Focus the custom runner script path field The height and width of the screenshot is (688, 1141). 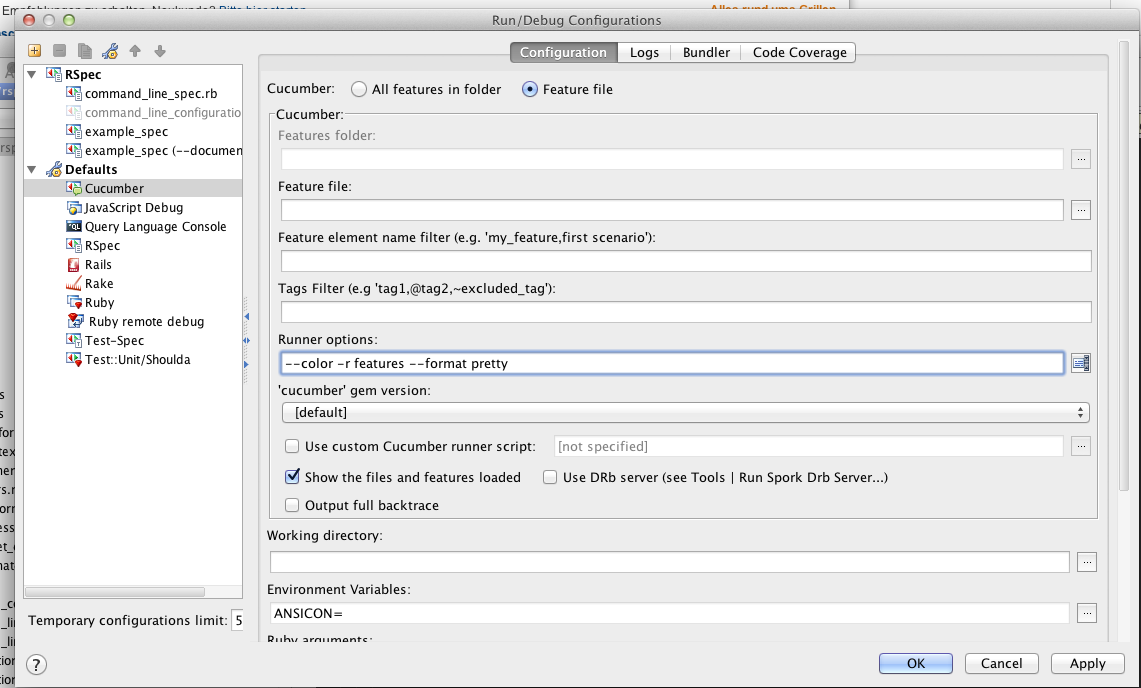[x=808, y=446]
